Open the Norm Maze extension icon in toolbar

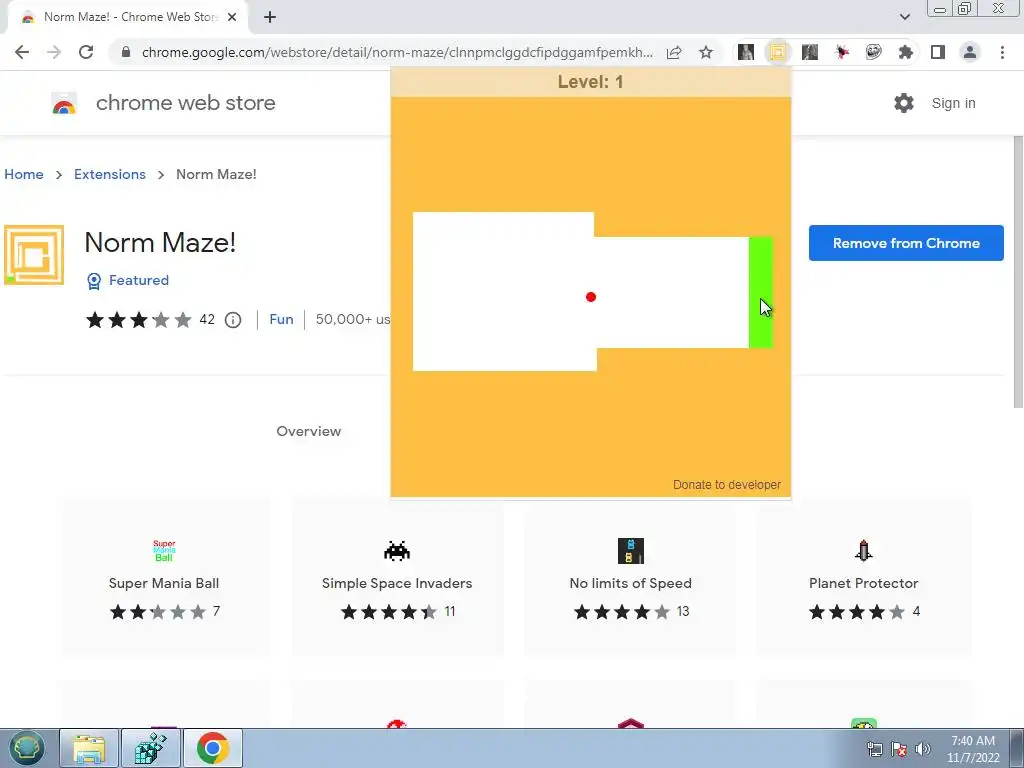click(778, 52)
